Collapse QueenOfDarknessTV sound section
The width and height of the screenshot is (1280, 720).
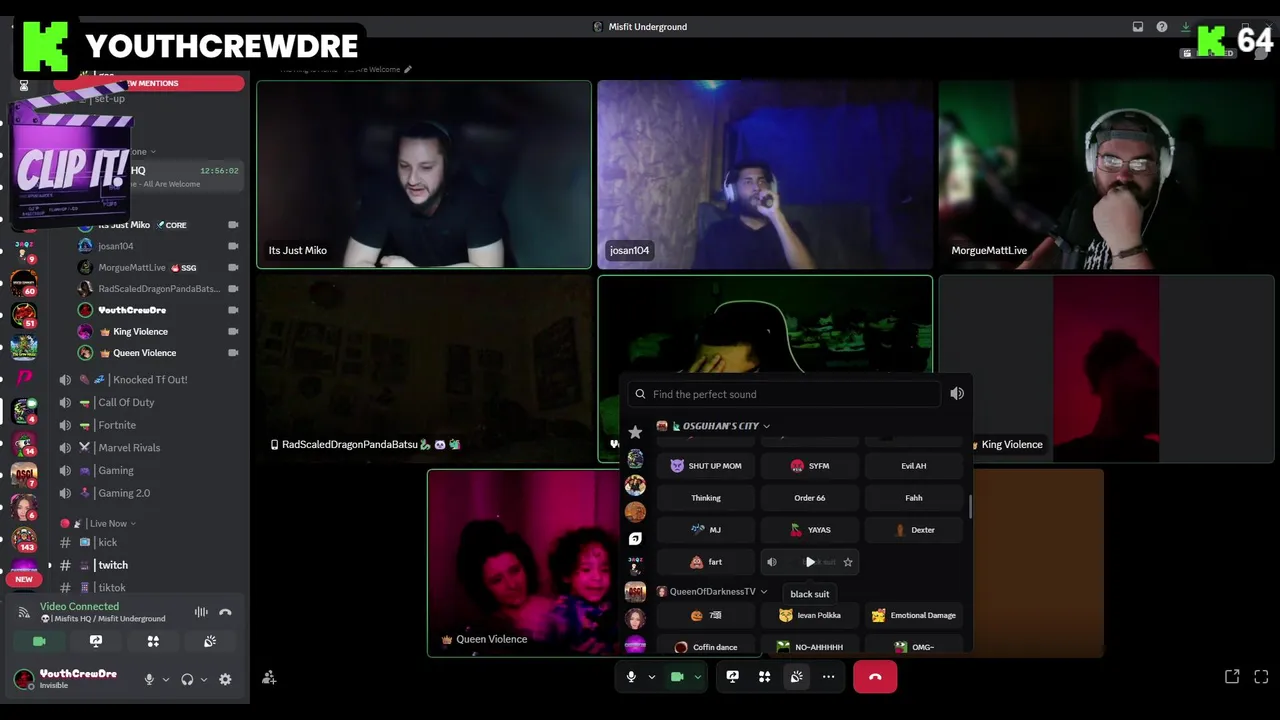click(712, 591)
